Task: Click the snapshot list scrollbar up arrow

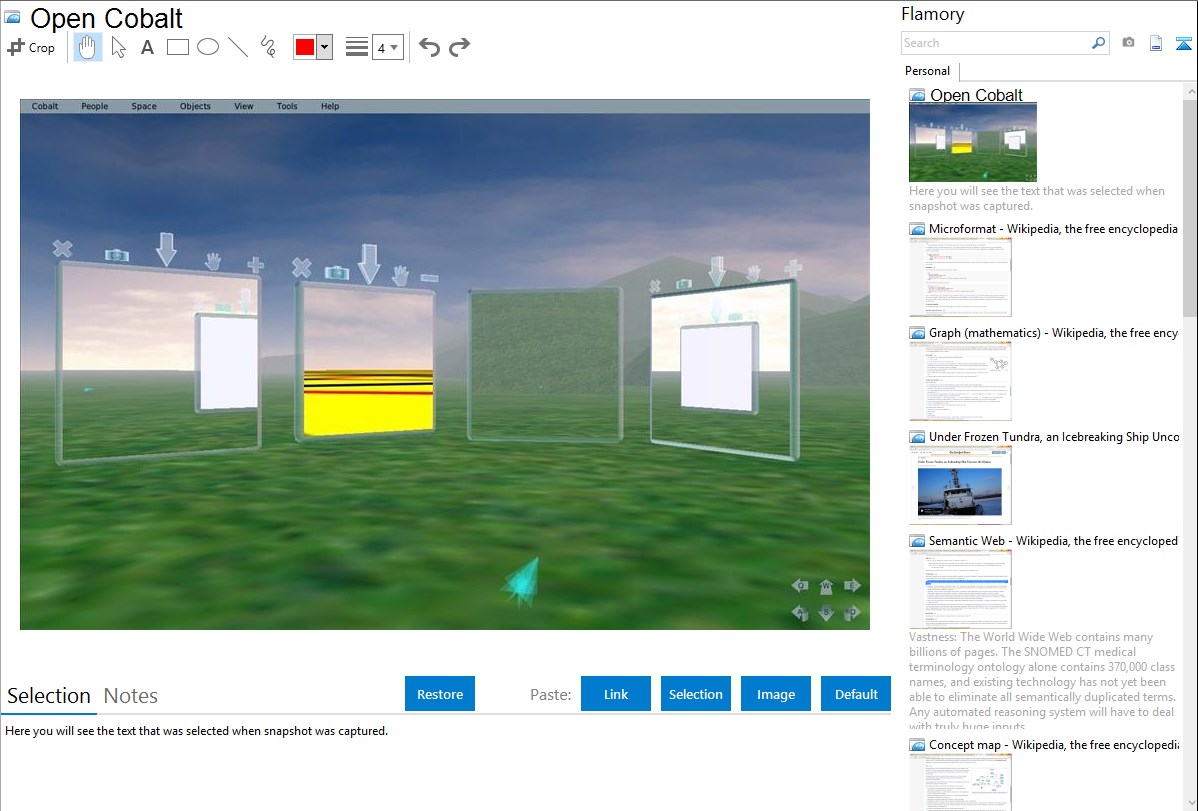Action: tap(1190, 91)
